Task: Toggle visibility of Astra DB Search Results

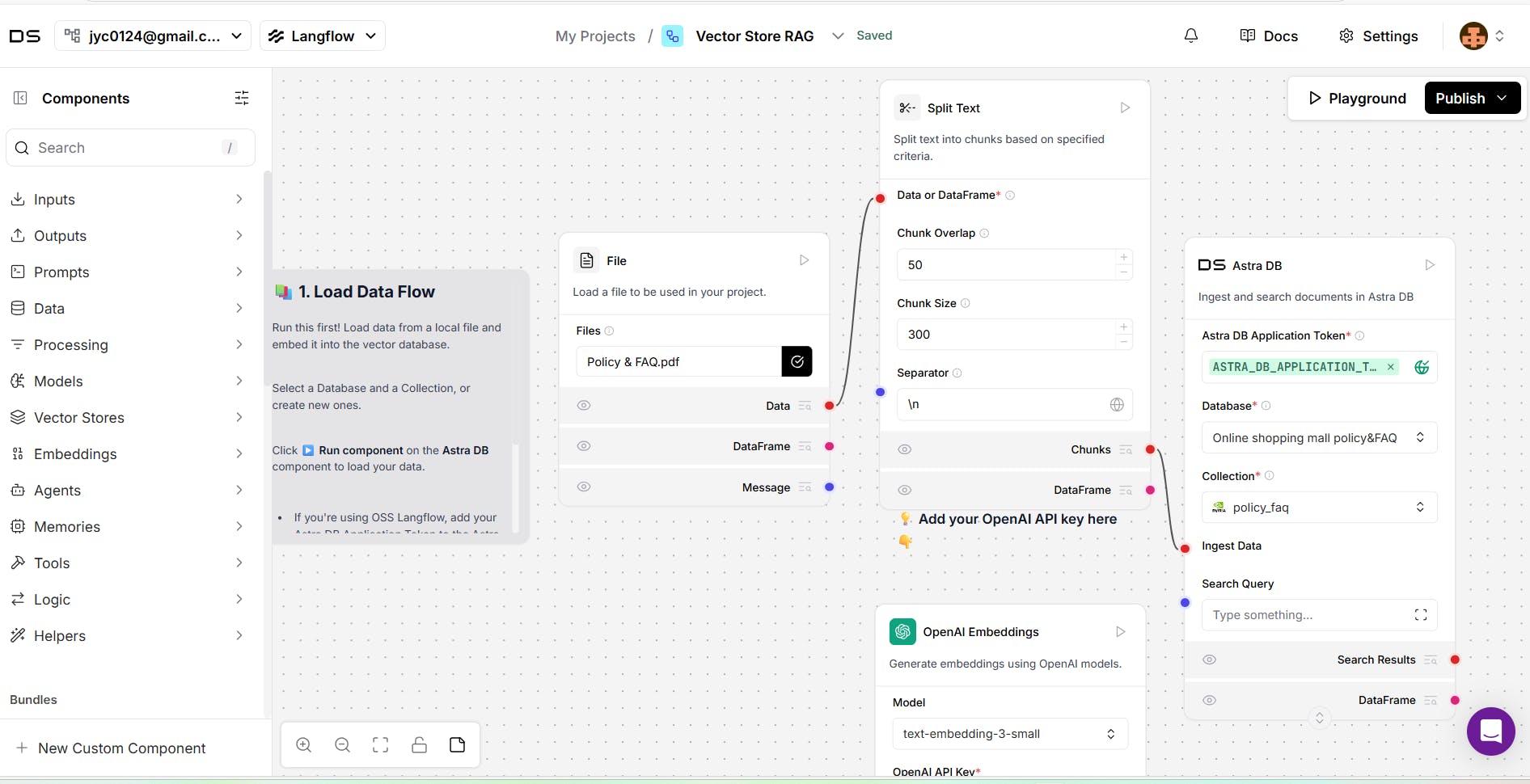Action: pos(1209,660)
